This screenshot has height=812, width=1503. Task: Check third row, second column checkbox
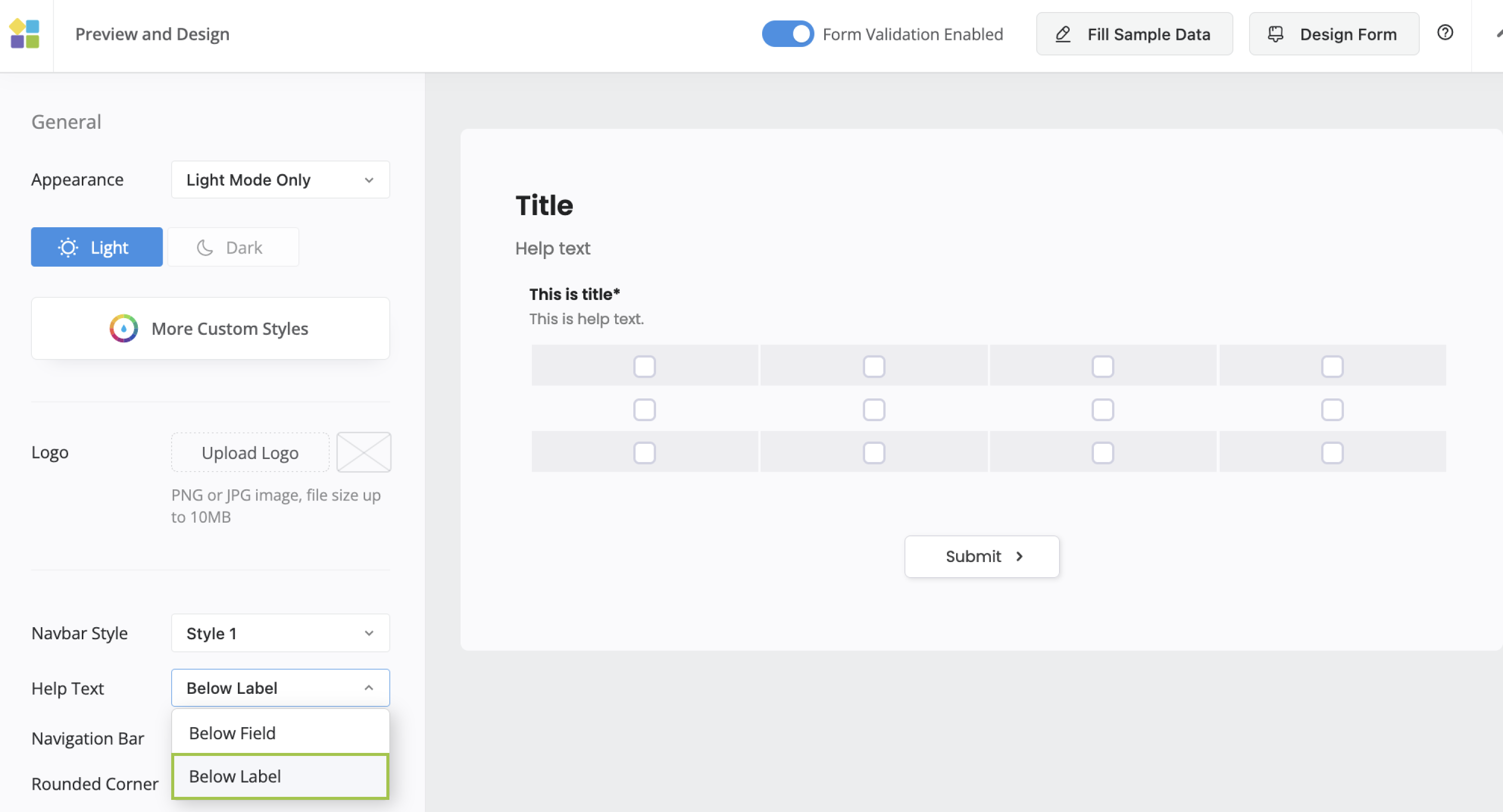coord(873,452)
